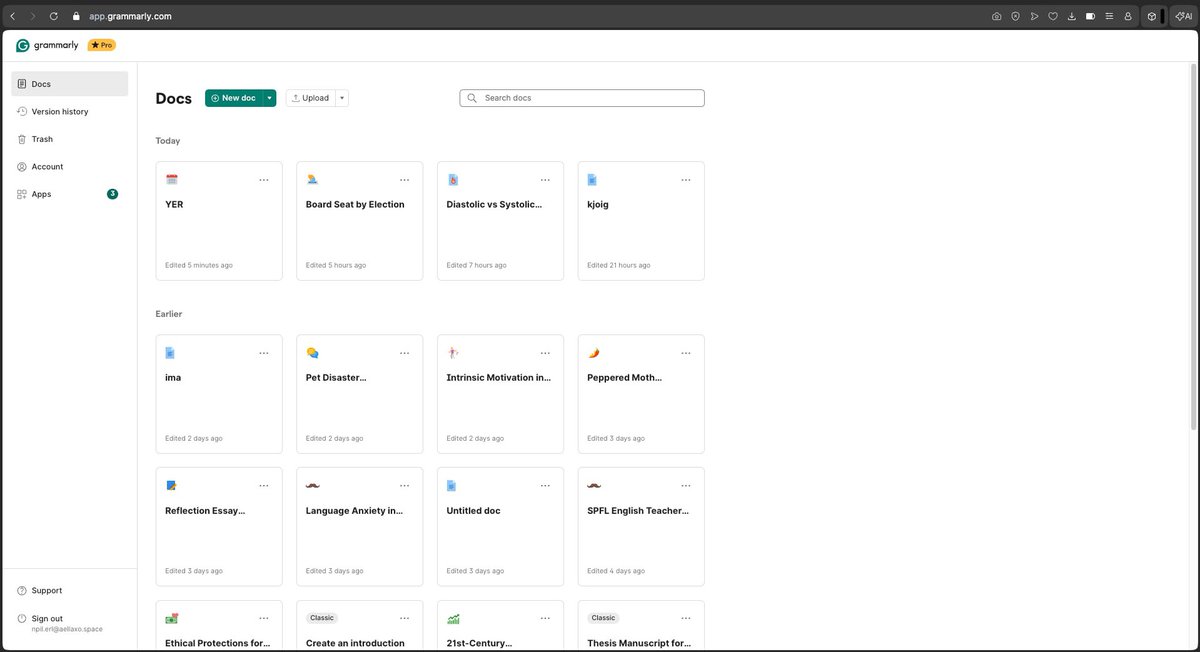
Task: Open Peppered Moth doc's three-dot menu
Action: pyautogui.click(x=686, y=353)
